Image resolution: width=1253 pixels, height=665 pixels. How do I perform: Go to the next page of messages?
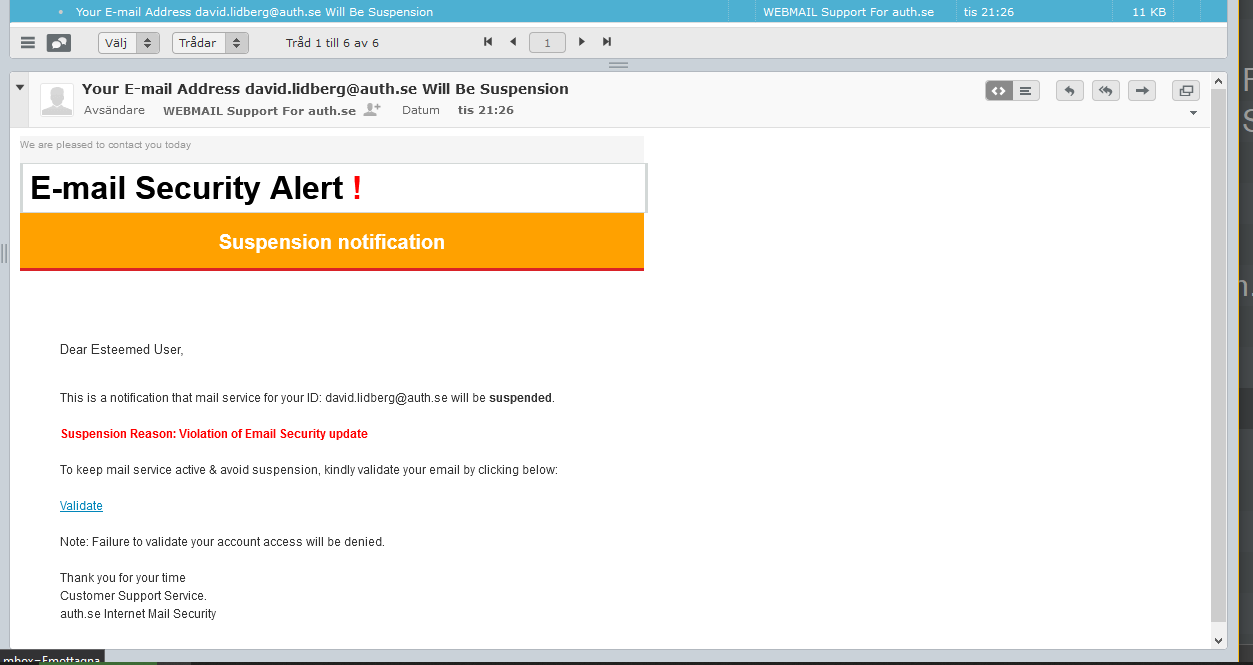[x=582, y=42]
